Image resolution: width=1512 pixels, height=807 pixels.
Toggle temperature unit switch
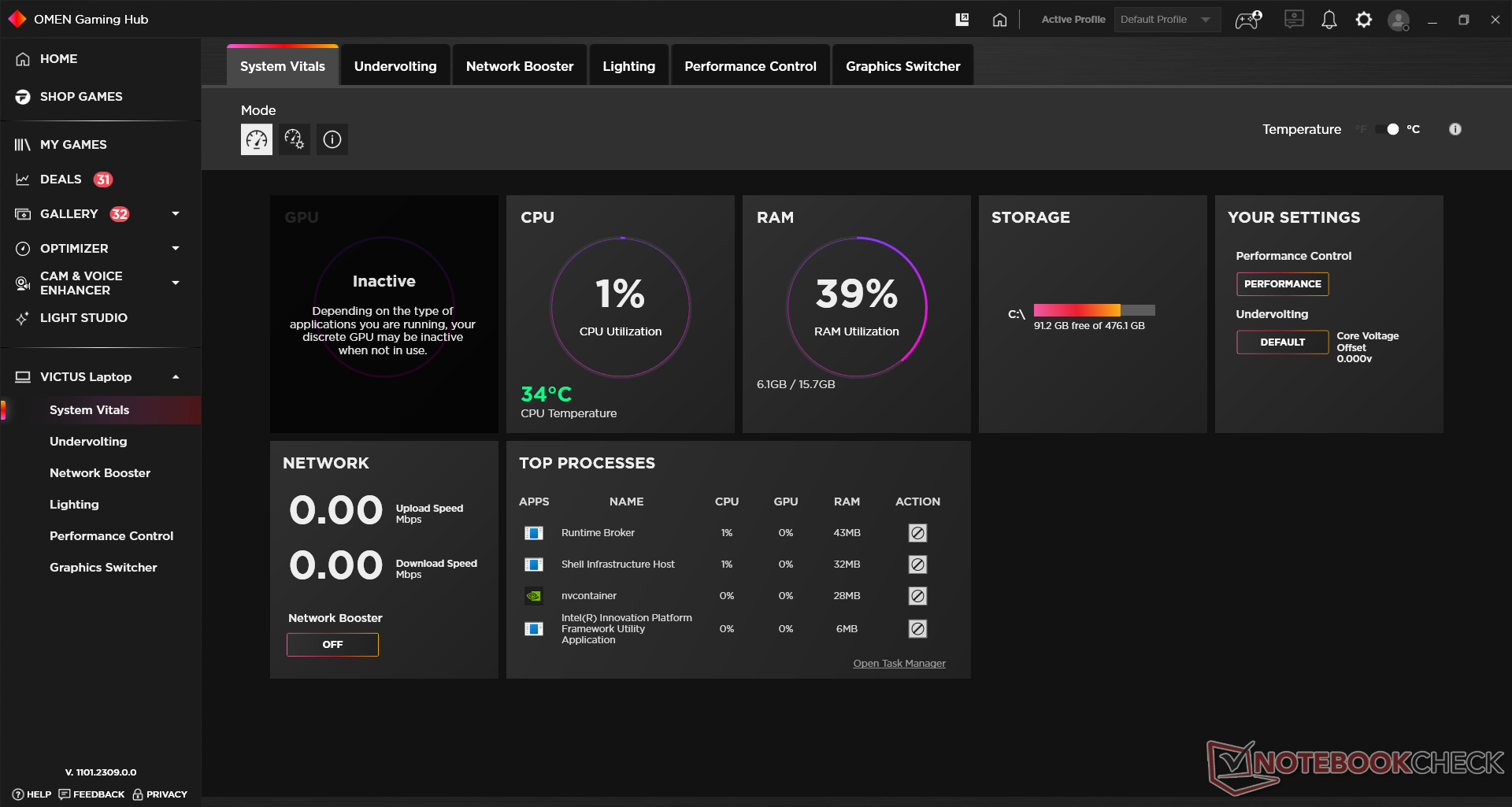coord(1387,129)
